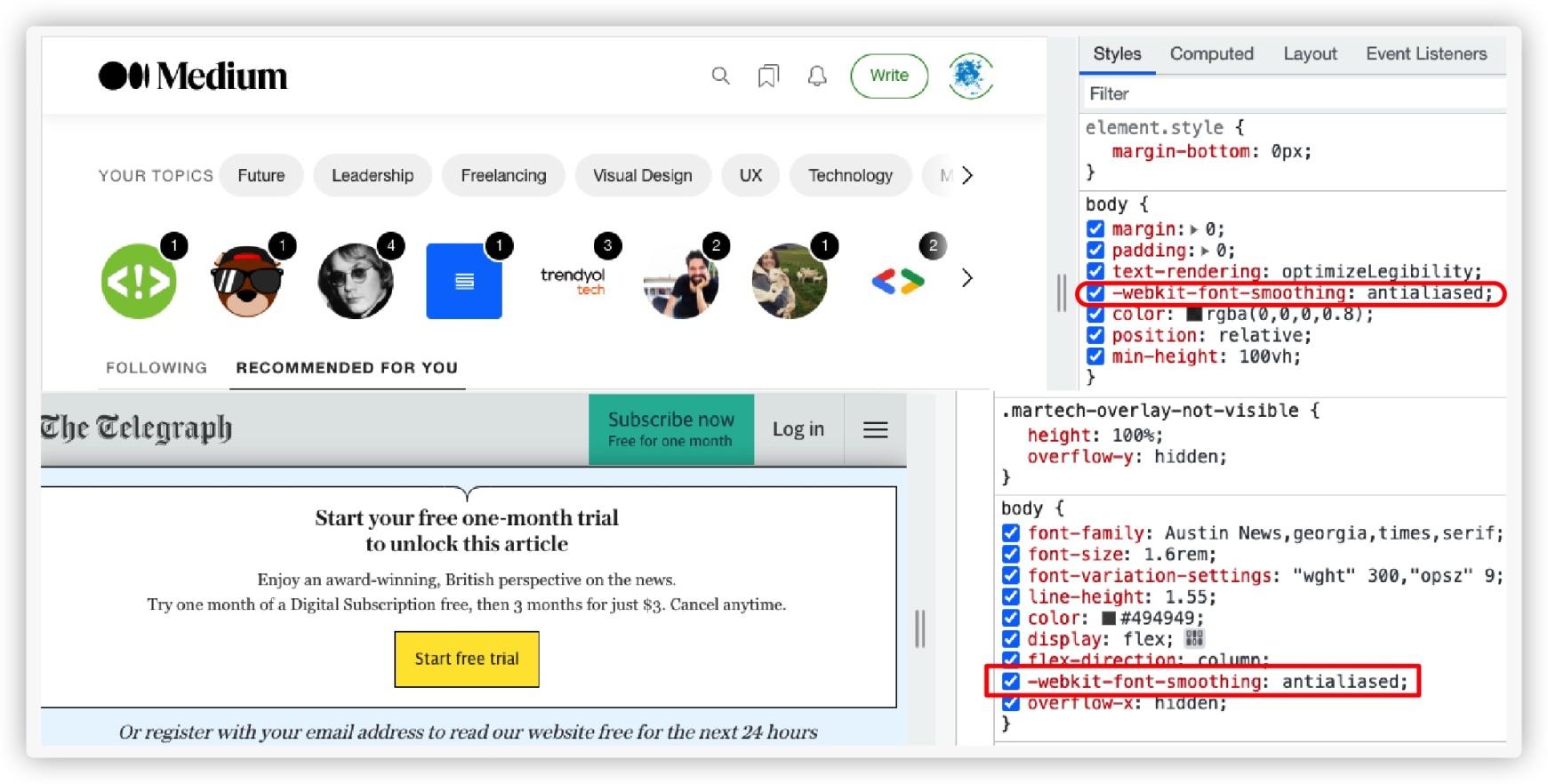Select the RECOMMENDED FOR YOU tab
The height and width of the screenshot is (784, 1548).
click(x=347, y=368)
